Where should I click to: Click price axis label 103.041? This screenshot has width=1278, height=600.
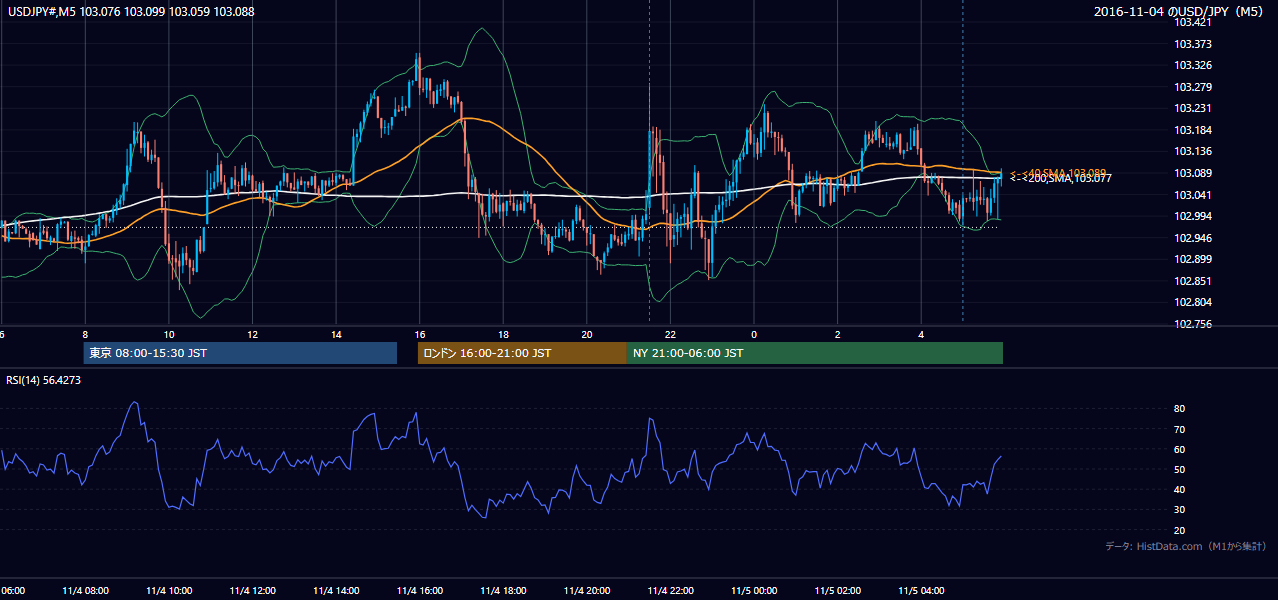coord(1193,195)
